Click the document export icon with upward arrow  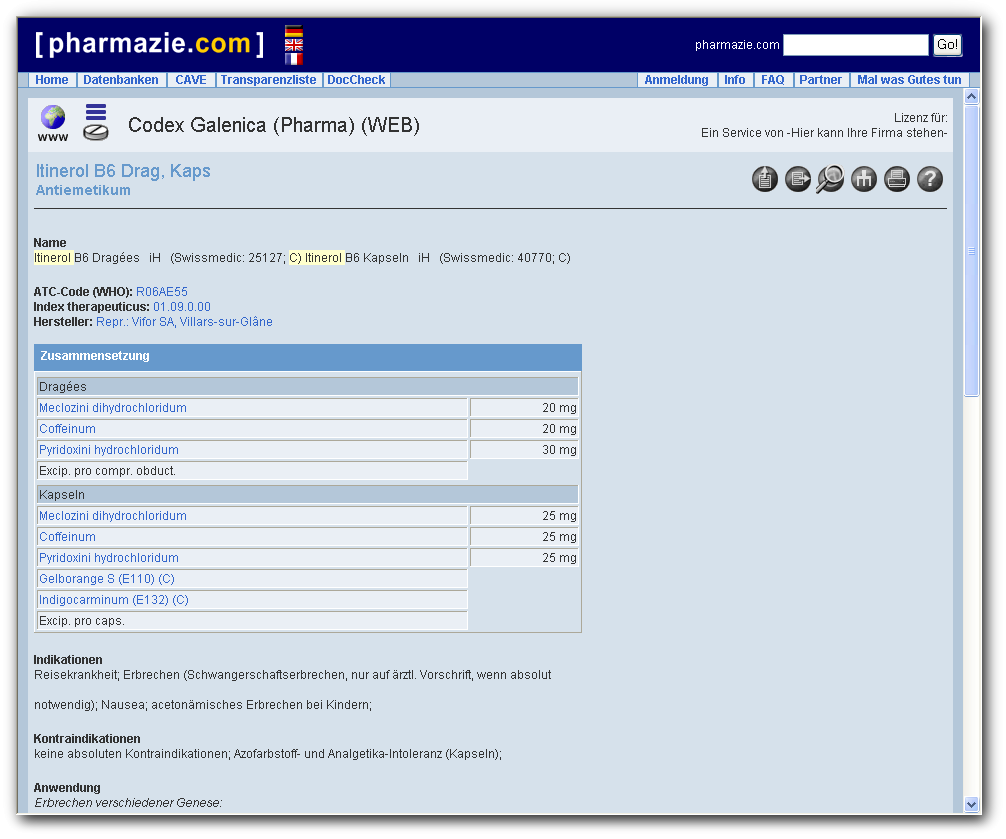pyautogui.click(x=765, y=179)
